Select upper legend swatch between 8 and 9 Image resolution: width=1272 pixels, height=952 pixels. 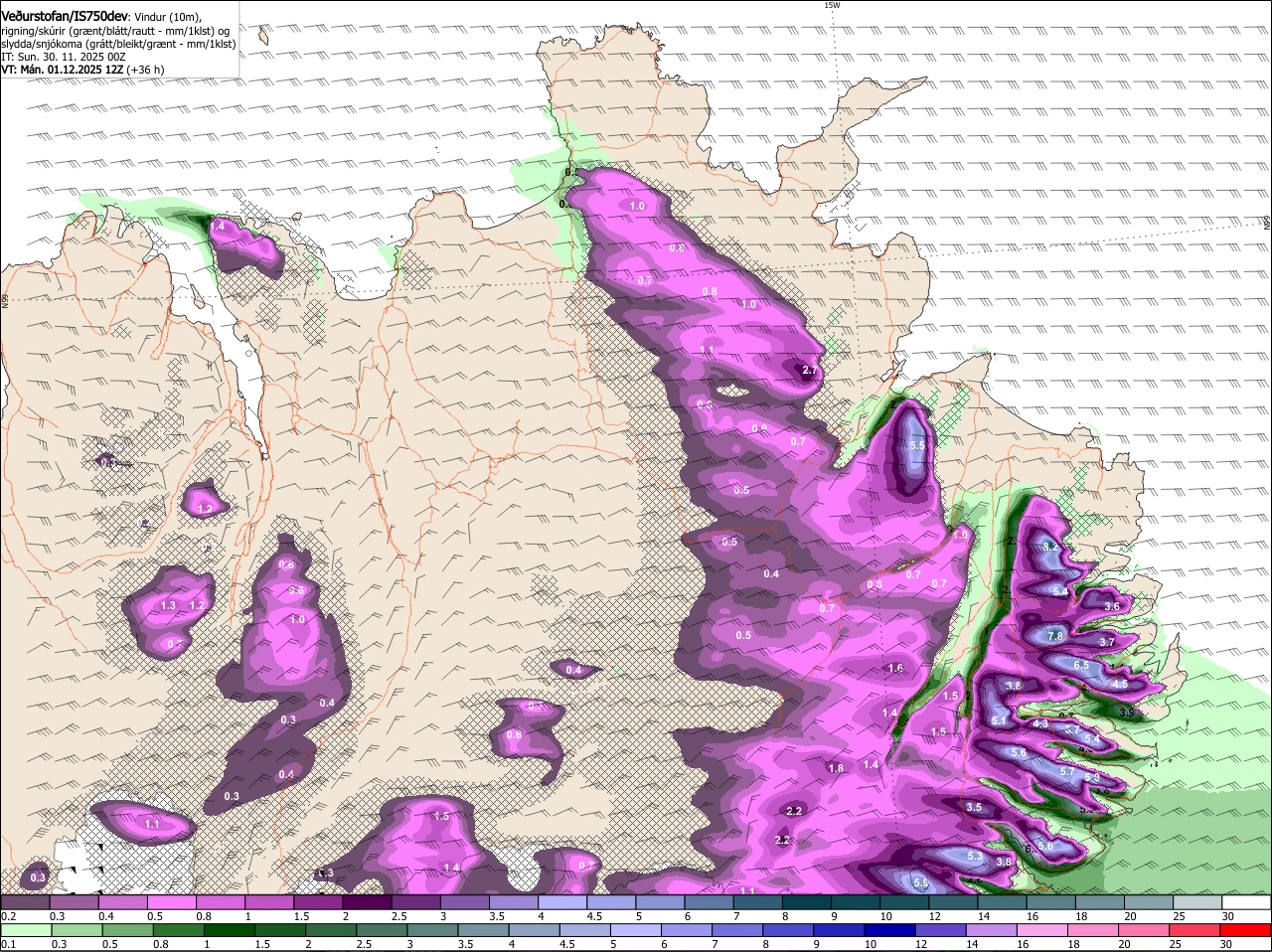click(807, 902)
